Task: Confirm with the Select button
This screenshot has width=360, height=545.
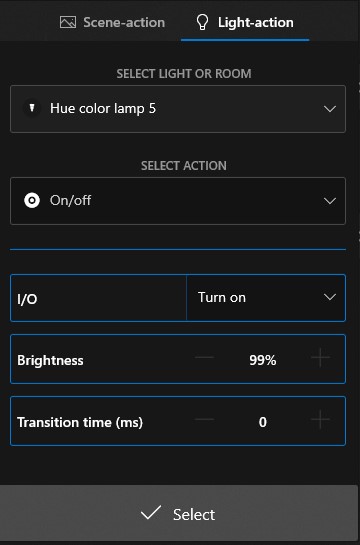Action: click(179, 513)
